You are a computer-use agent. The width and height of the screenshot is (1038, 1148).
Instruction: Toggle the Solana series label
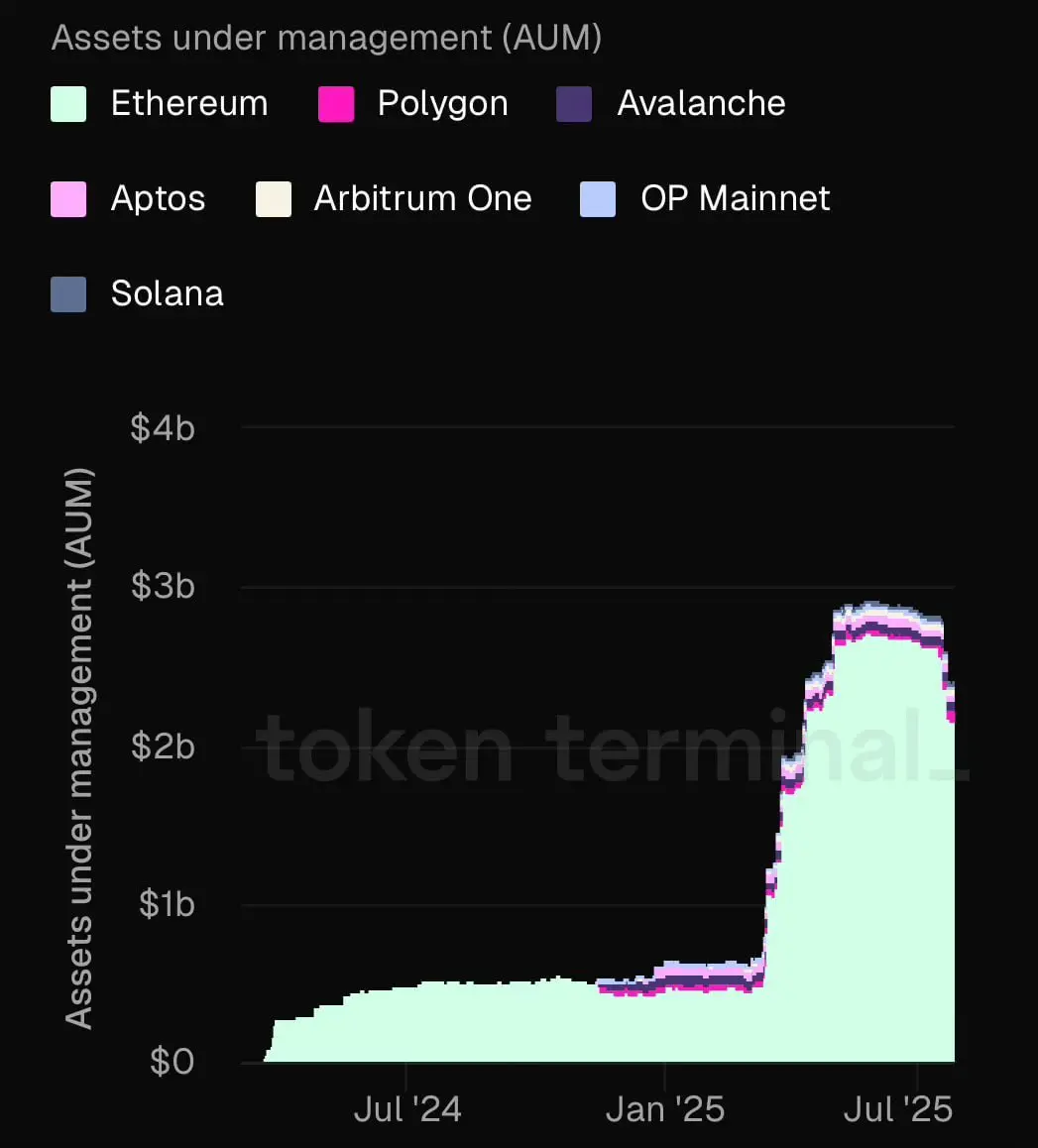168,293
